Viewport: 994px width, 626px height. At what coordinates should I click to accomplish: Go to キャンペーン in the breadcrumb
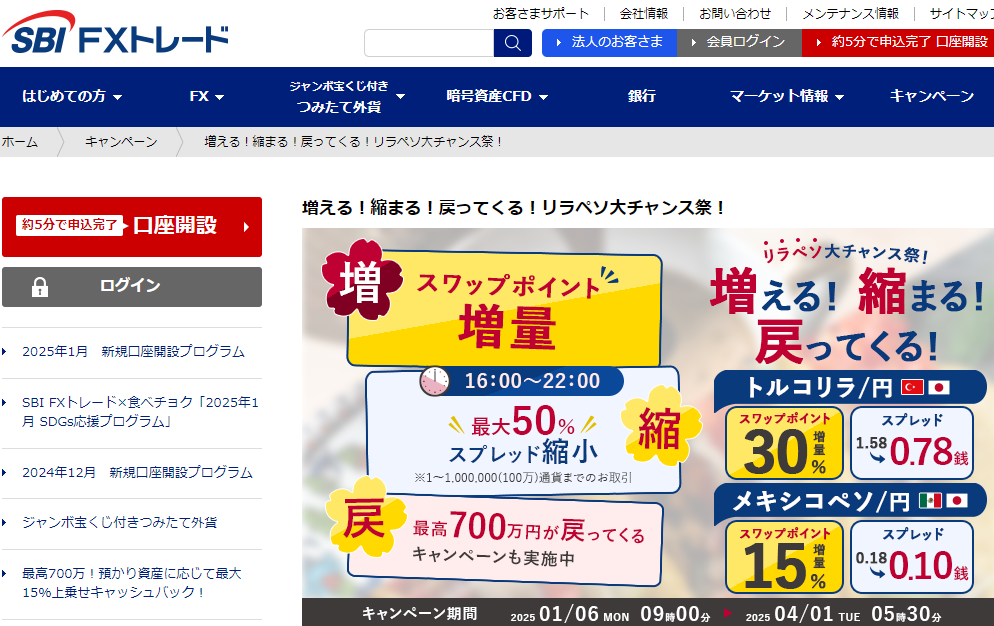(x=121, y=142)
